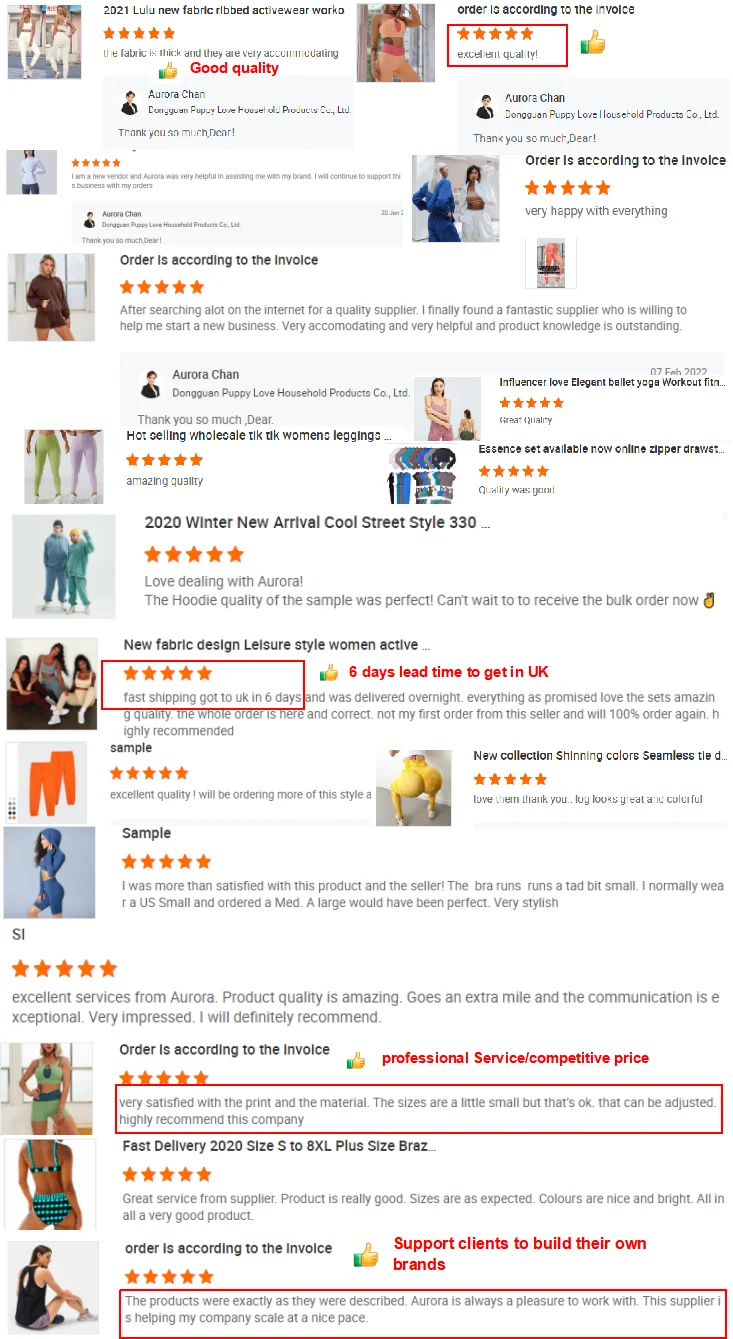Screen dimensions: 733x1339
Task: Click thumbs-up icon next to 'excellent quality!' box
Action: coord(593,42)
